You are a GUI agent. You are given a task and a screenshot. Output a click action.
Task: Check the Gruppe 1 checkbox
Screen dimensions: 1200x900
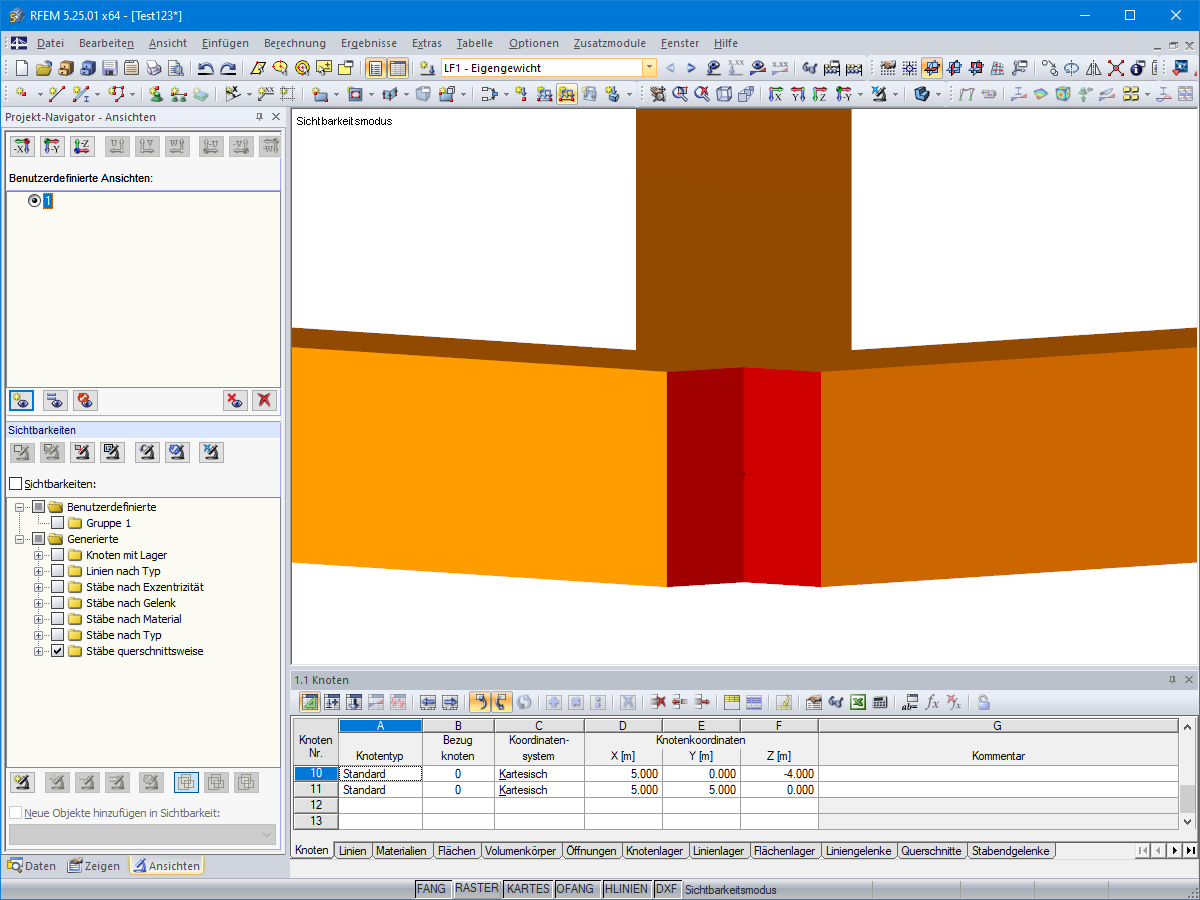(57, 523)
